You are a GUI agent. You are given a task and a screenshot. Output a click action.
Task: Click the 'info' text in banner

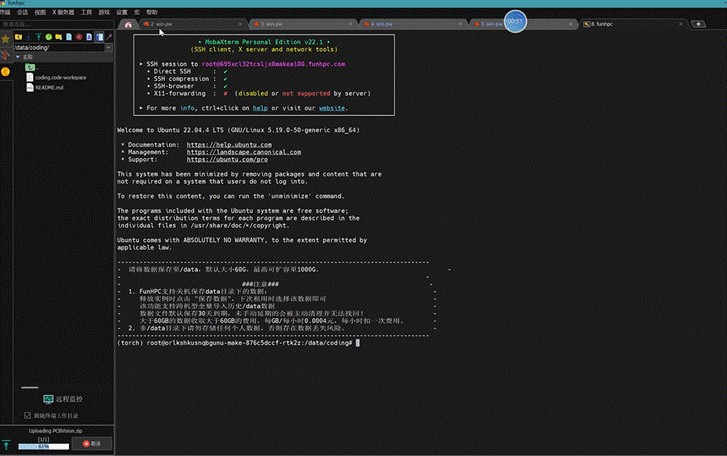187,108
